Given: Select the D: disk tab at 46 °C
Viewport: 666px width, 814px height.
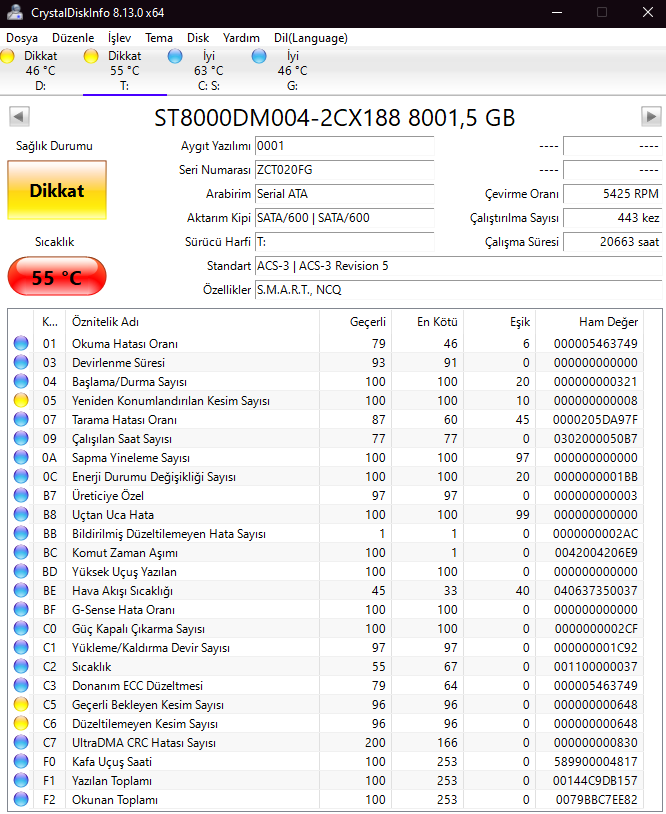Looking at the screenshot, I should (40, 71).
